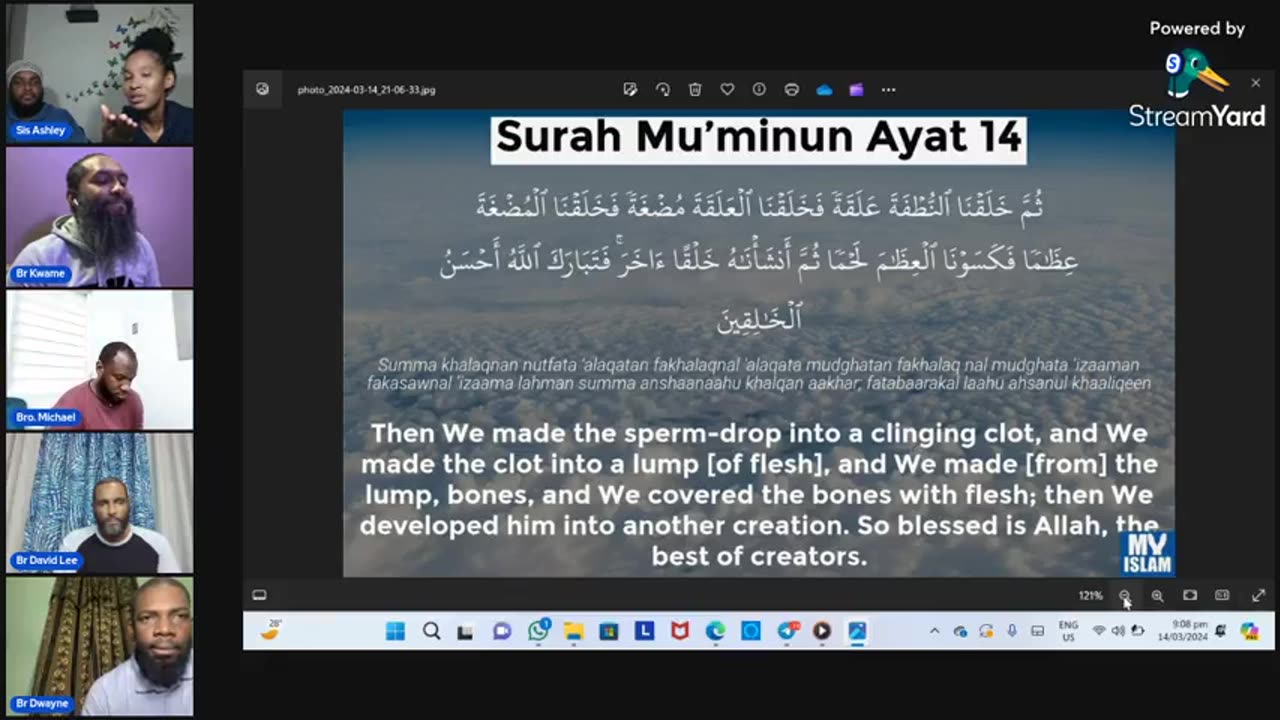Open the speaker volume tray icon

[1118, 631]
